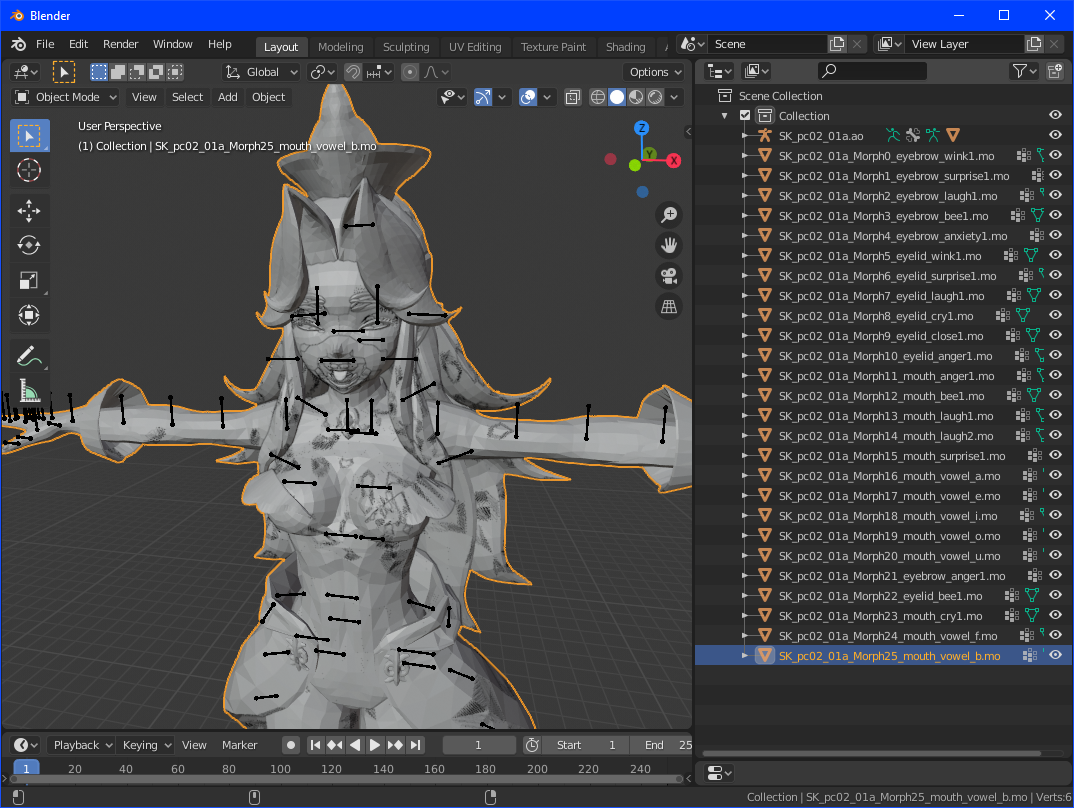The image size is (1074, 808).
Task: Select the Measure tool
Action: [29, 390]
